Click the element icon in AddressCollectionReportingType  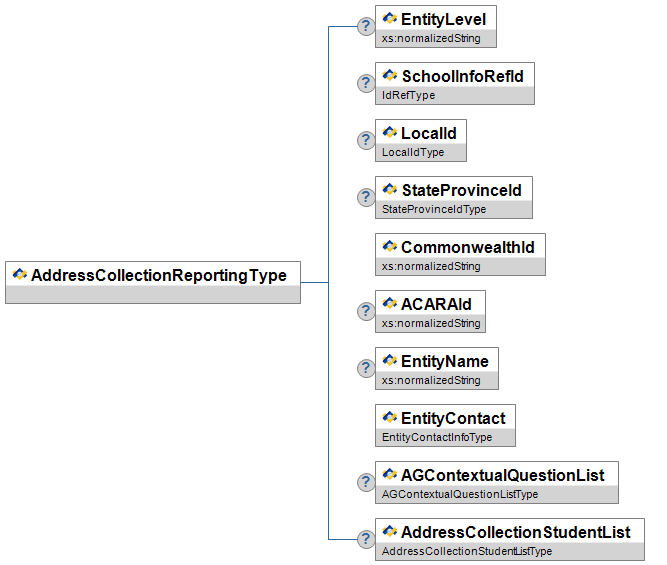(x=20, y=275)
